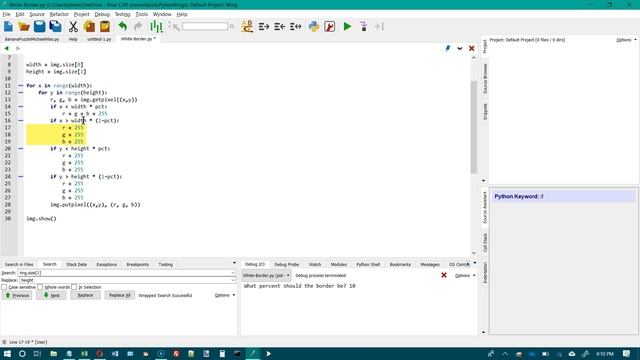Collapse the fold marker at line 14
Screen dimensions: 640x360
[21, 107]
